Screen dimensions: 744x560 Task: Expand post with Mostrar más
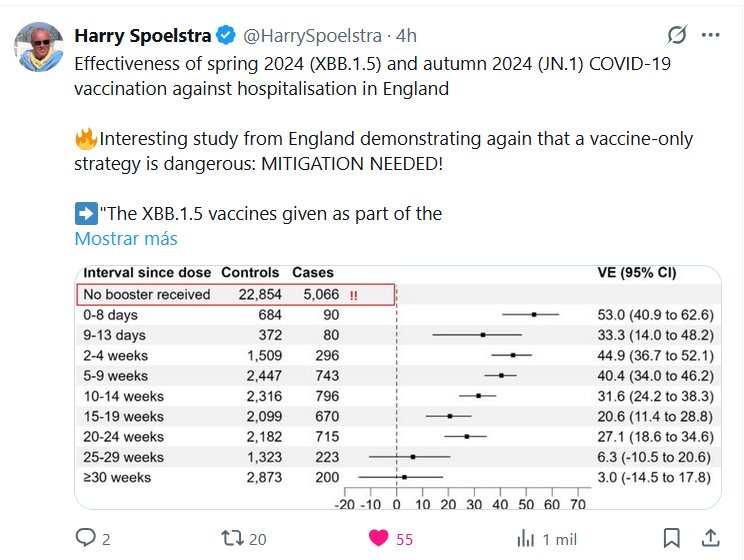click(126, 239)
